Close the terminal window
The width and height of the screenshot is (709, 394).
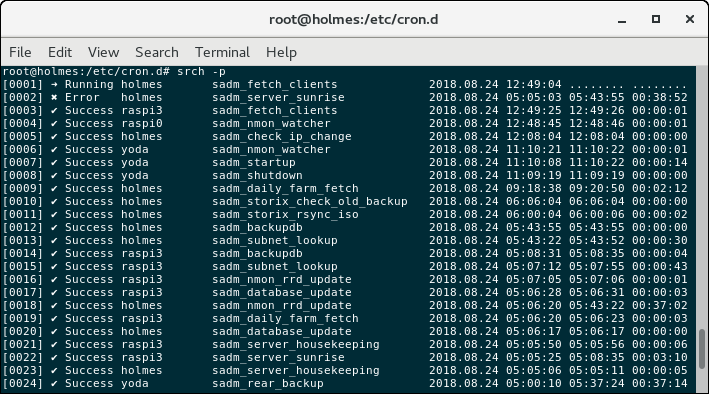pyautogui.click(x=690, y=19)
